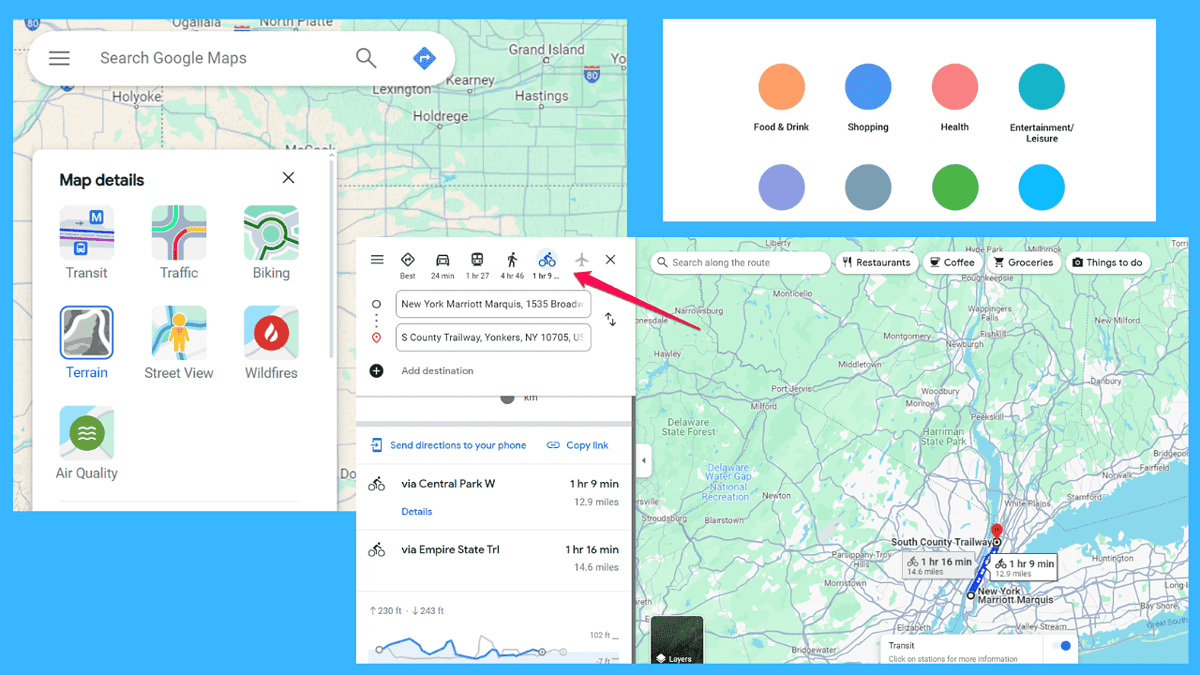The height and width of the screenshot is (675, 1200).
Task: Click the green circle in the legend
Action: [955, 187]
